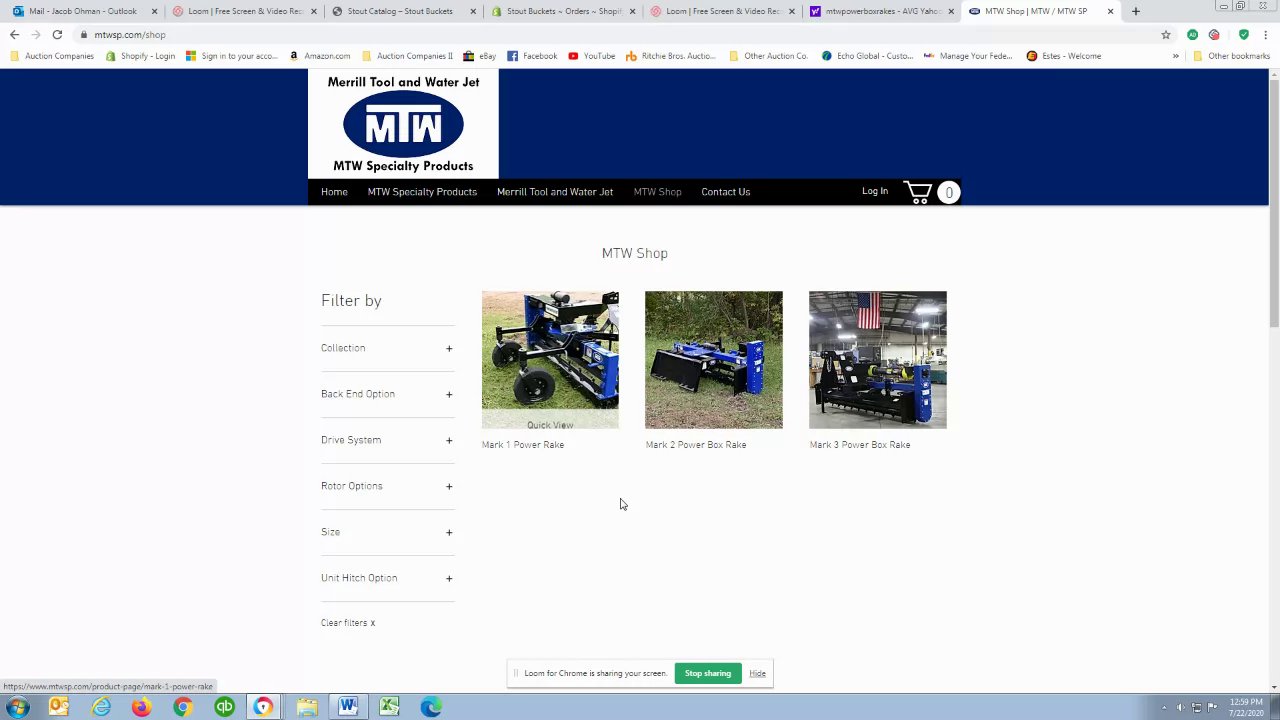Screen dimensions: 1280x720
Task: Launch Internet Explorer from taskbar
Action: 101,708
